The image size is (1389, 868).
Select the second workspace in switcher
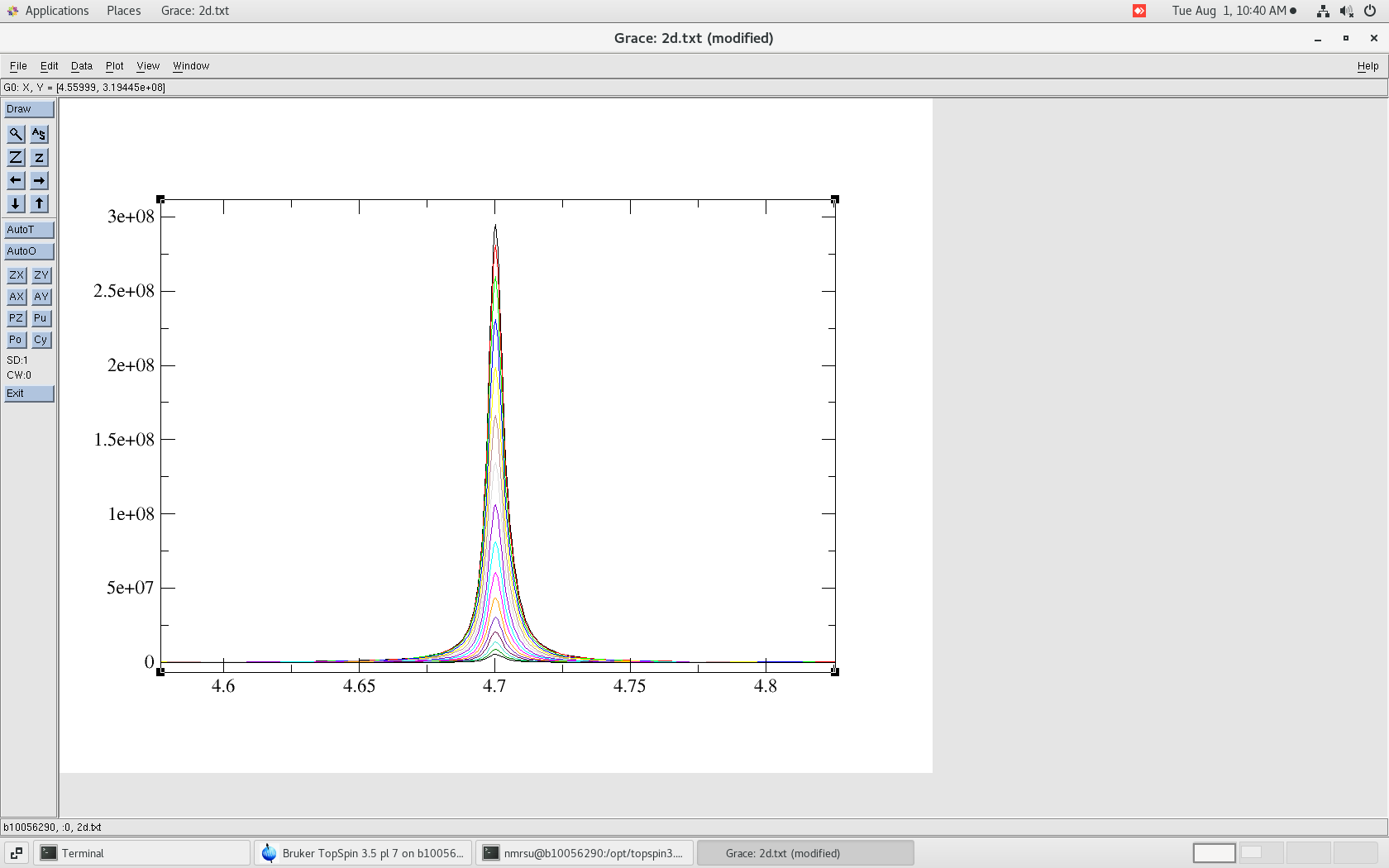[x=1261, y=853]
